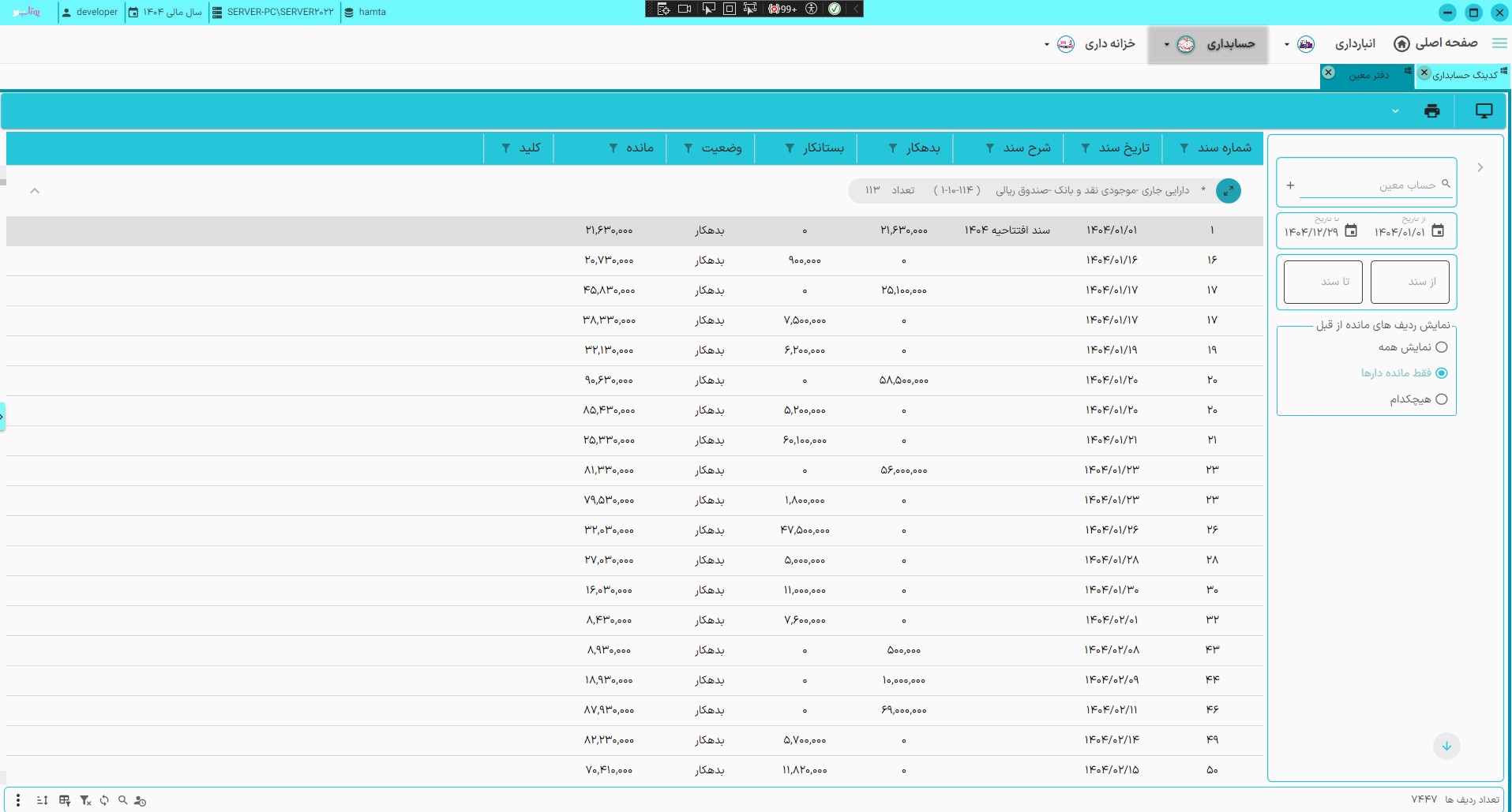Click the refresh icon in bottom bar
Image resolution: width=1512 pixels, height=812 pixels.
point(104,800)
